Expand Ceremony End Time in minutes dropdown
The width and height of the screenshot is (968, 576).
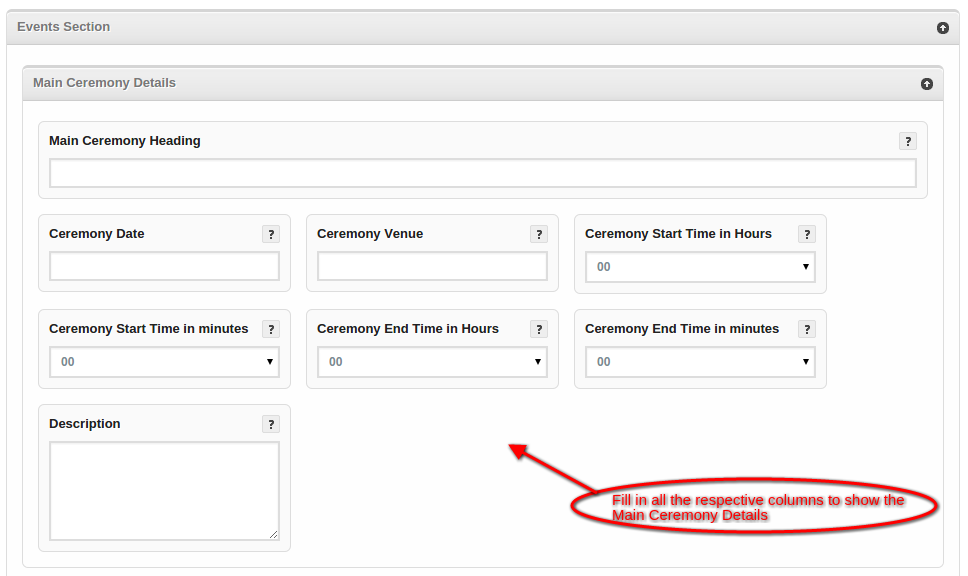point(700,362)
